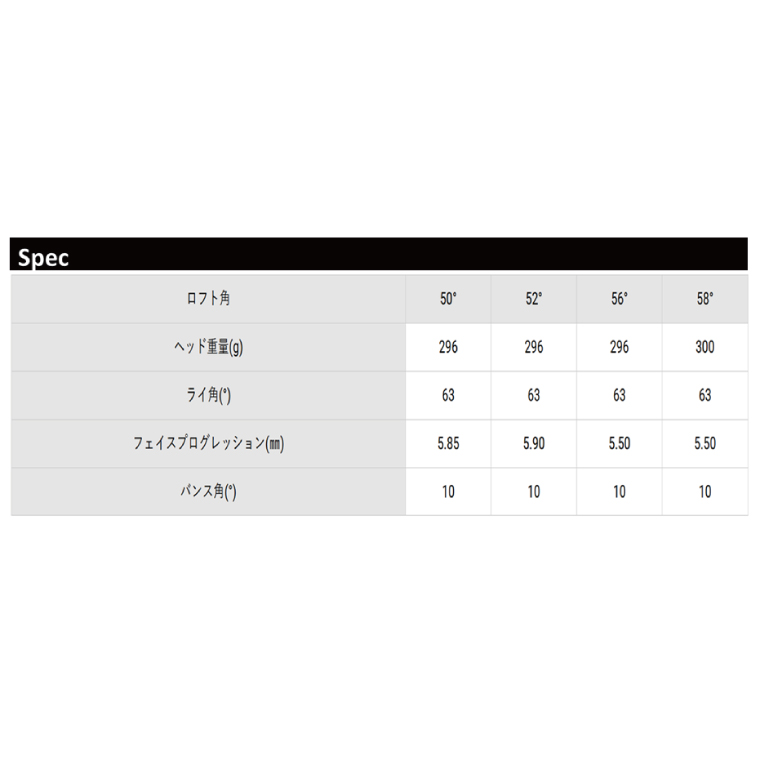Click the 56° loft column header
This screenshot has height=760, width=760.
[x=620, y=299]
